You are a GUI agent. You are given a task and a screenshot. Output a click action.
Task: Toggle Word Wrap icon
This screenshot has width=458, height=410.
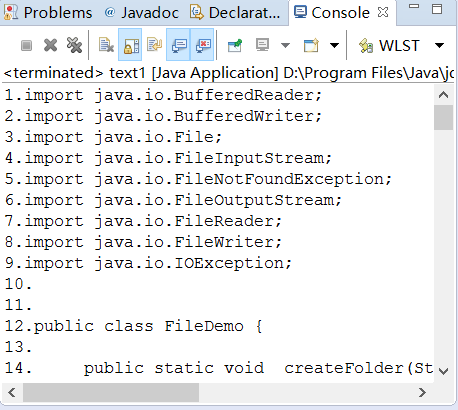click(154, 45)
